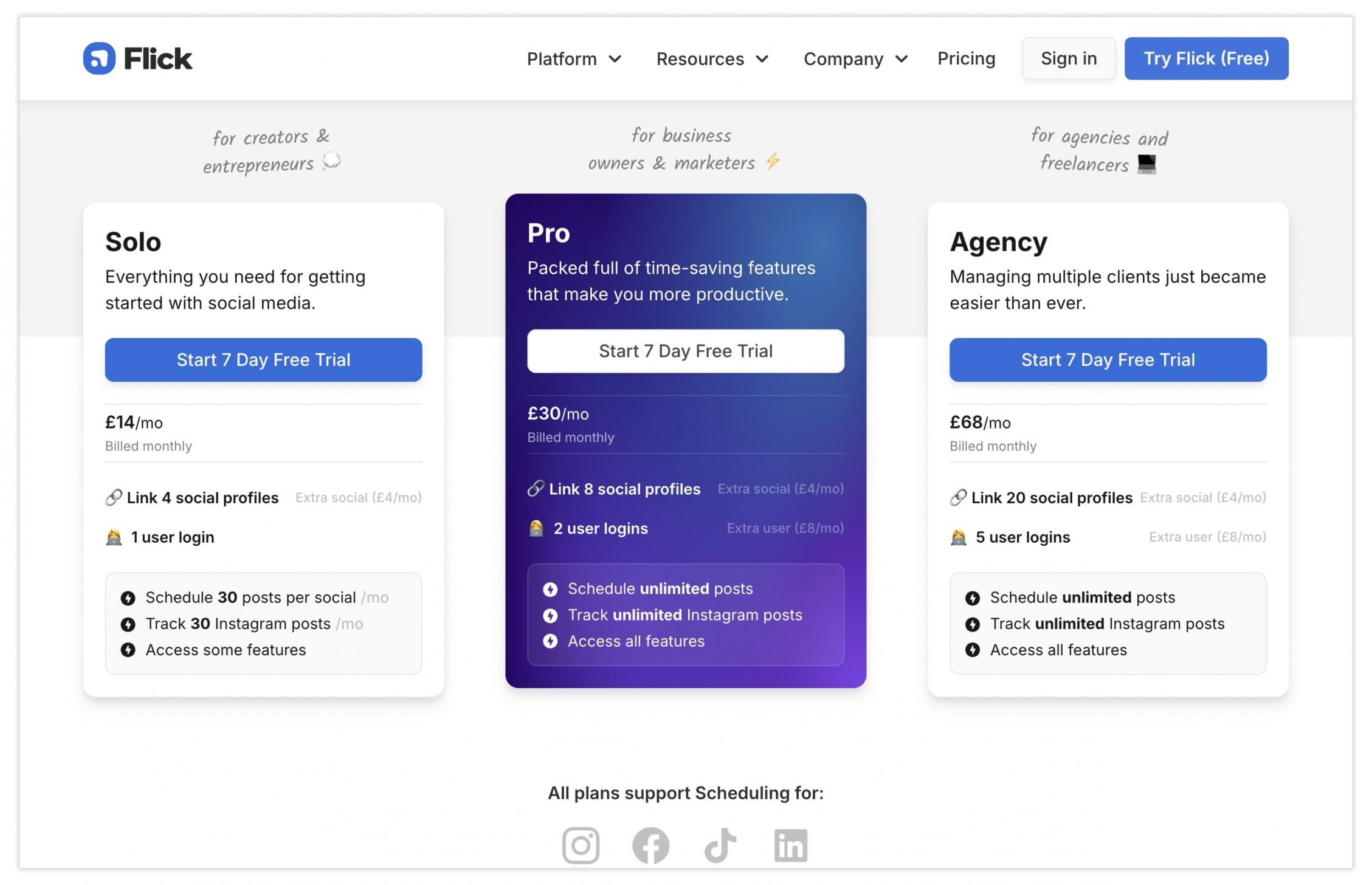The height and width of the screenshot is (885, 1372).
Task: Click the Link 20 social profiles text
Action: click(x=1052, y=498)
